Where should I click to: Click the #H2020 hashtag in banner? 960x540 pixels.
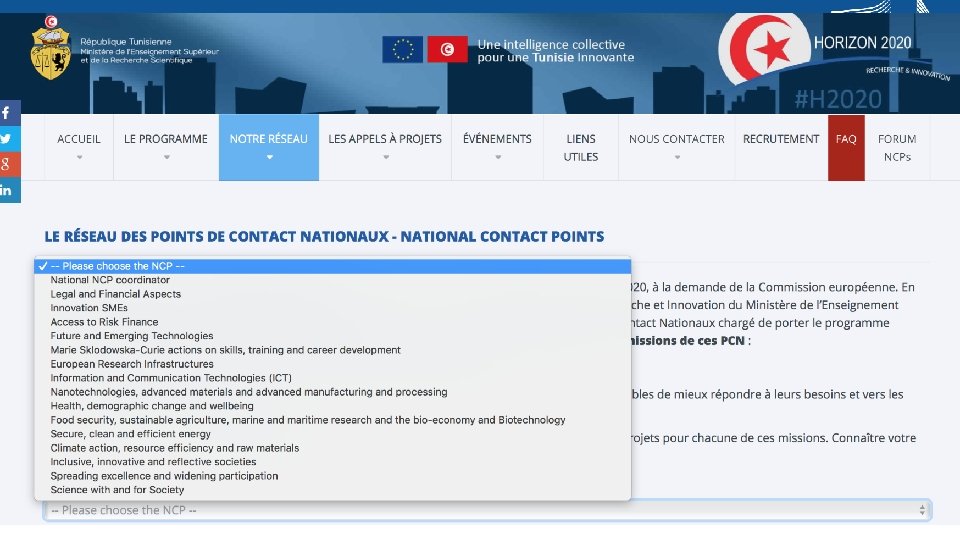pyautogui.click(x=838, y=99)
